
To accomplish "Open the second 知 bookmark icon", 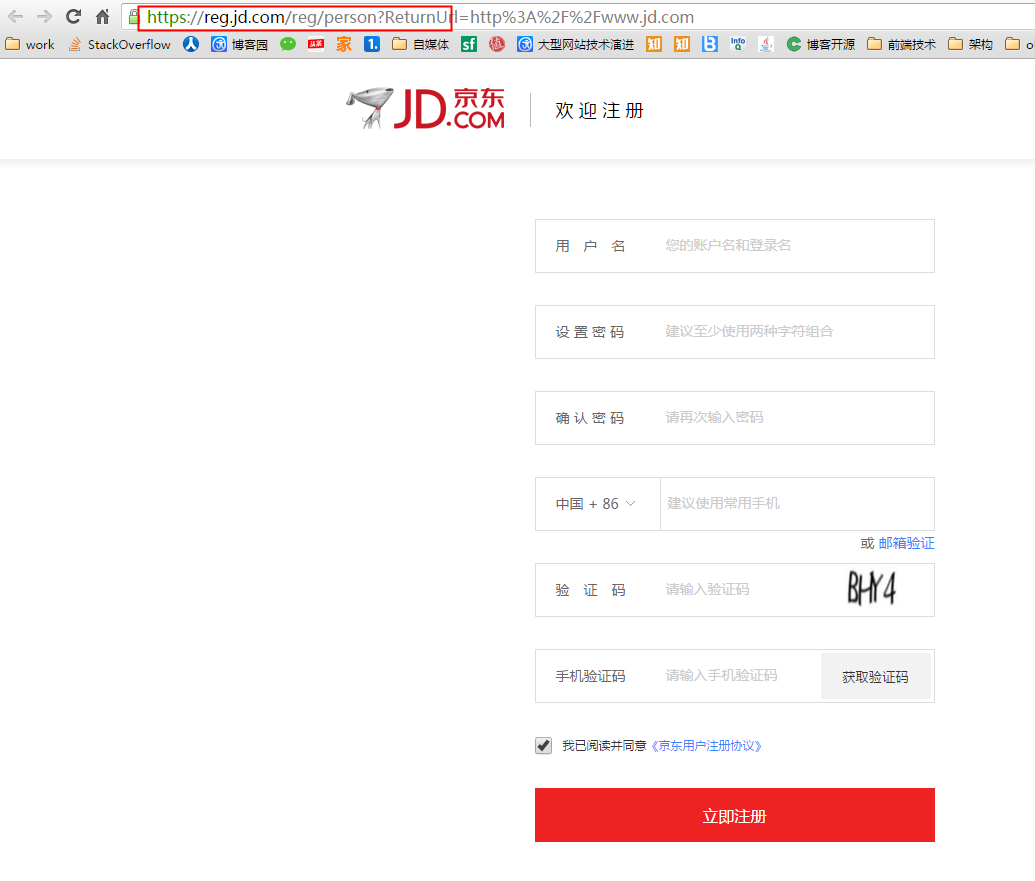I will (x=682, y=44).
